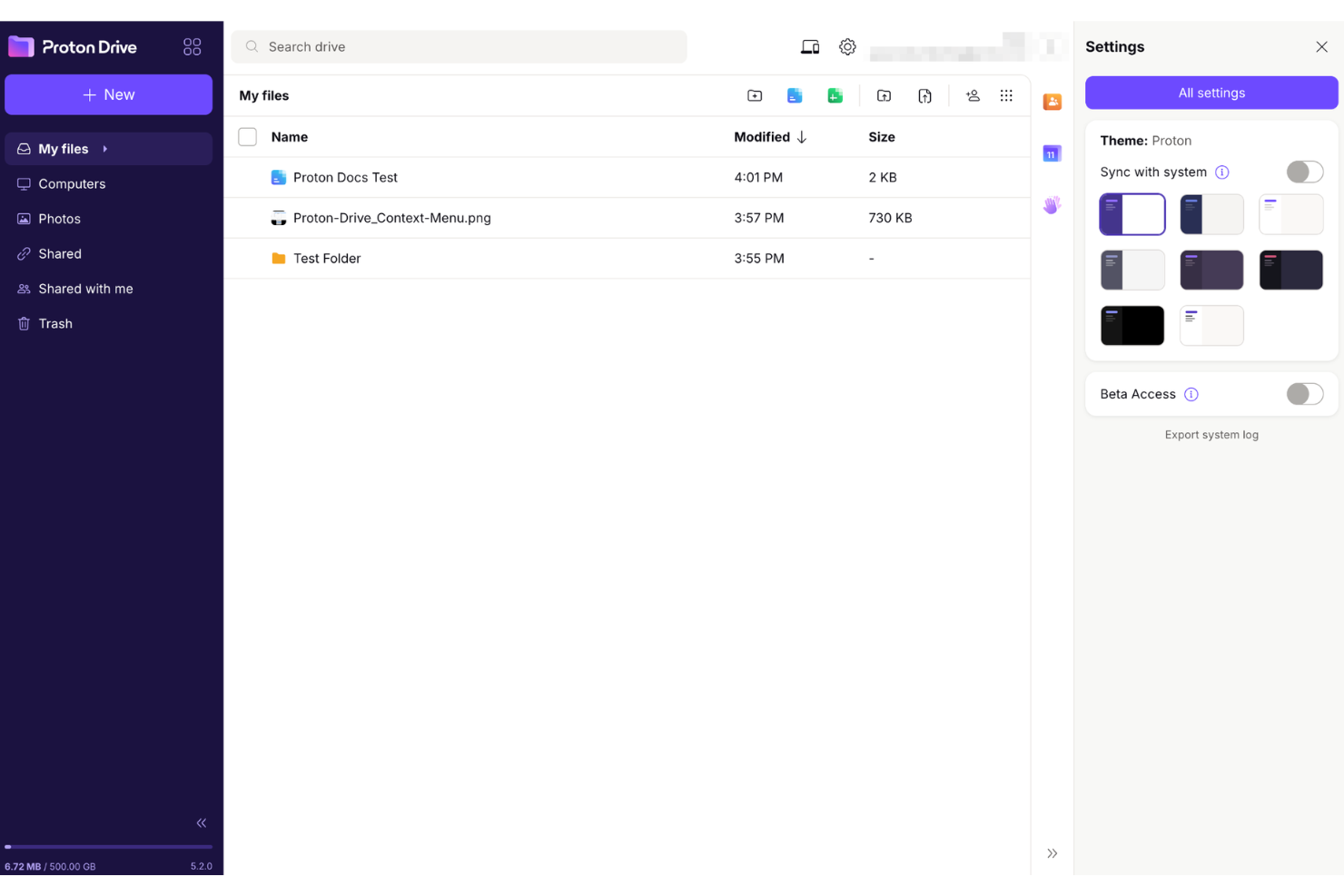Viewport: 1344px width, 896px height.
Task: Click the Test Folder folder icon
Action: pos(279,259)
